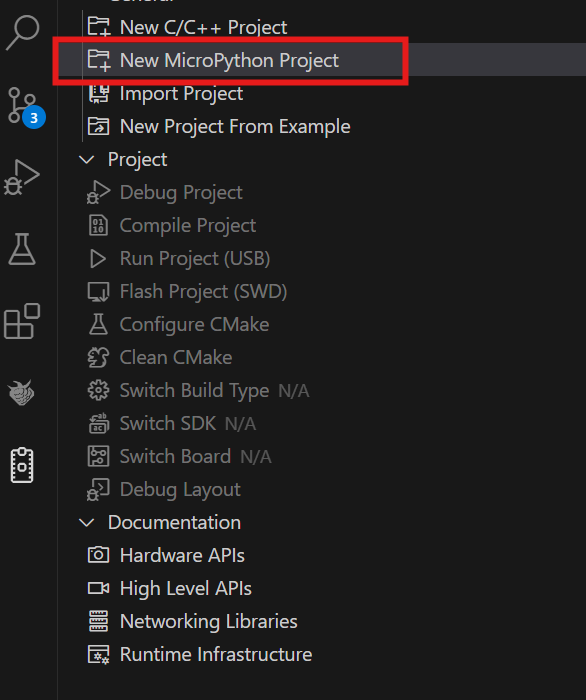Click the Hardware APIs camera icon
This screenshot has height=700, width=586.
pyautogui.click(x=98, y=555)
